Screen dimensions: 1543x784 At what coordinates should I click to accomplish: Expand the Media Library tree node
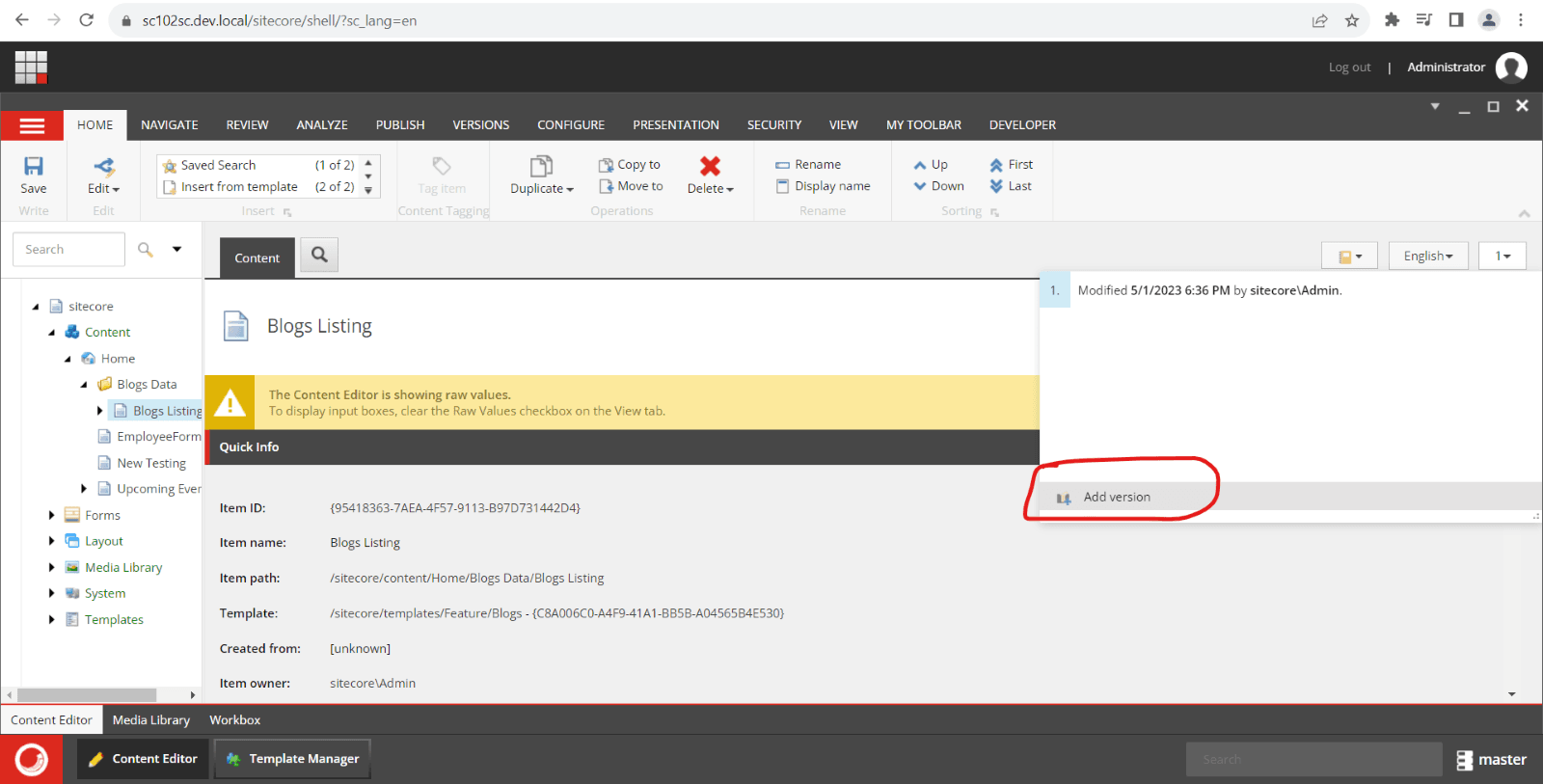click(x=51, y=567)
